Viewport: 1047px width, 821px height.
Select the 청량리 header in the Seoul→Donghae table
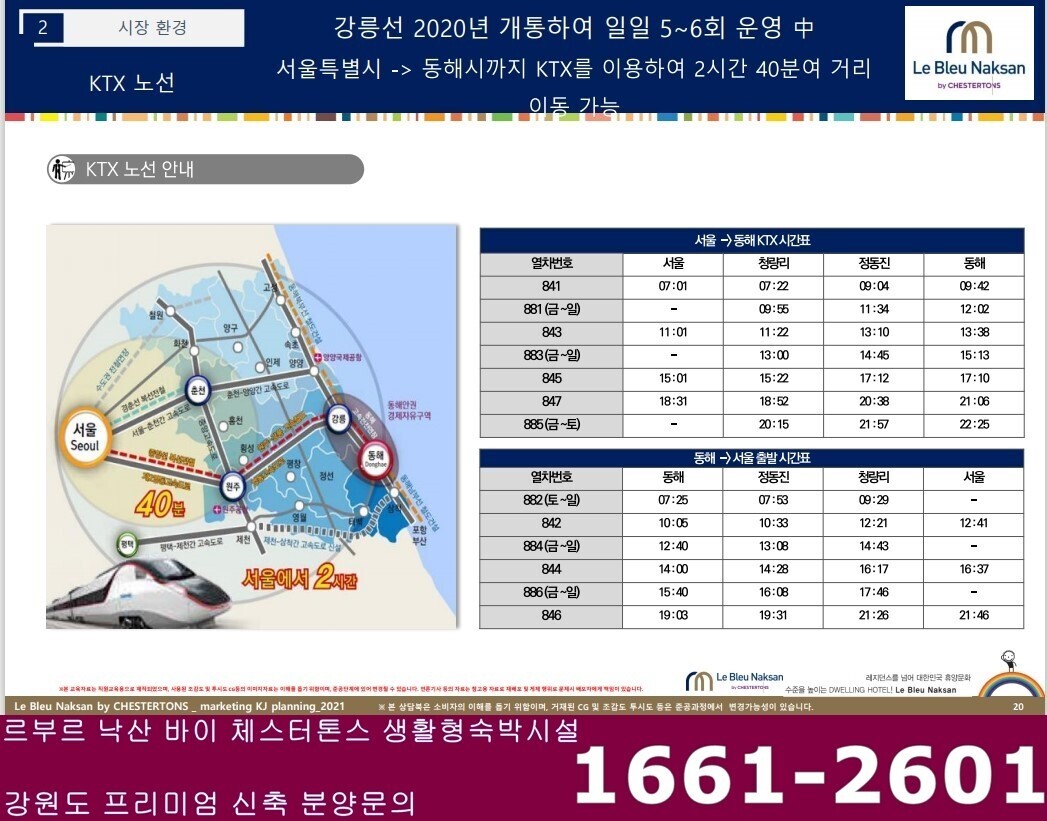click(x=774, y=264)
